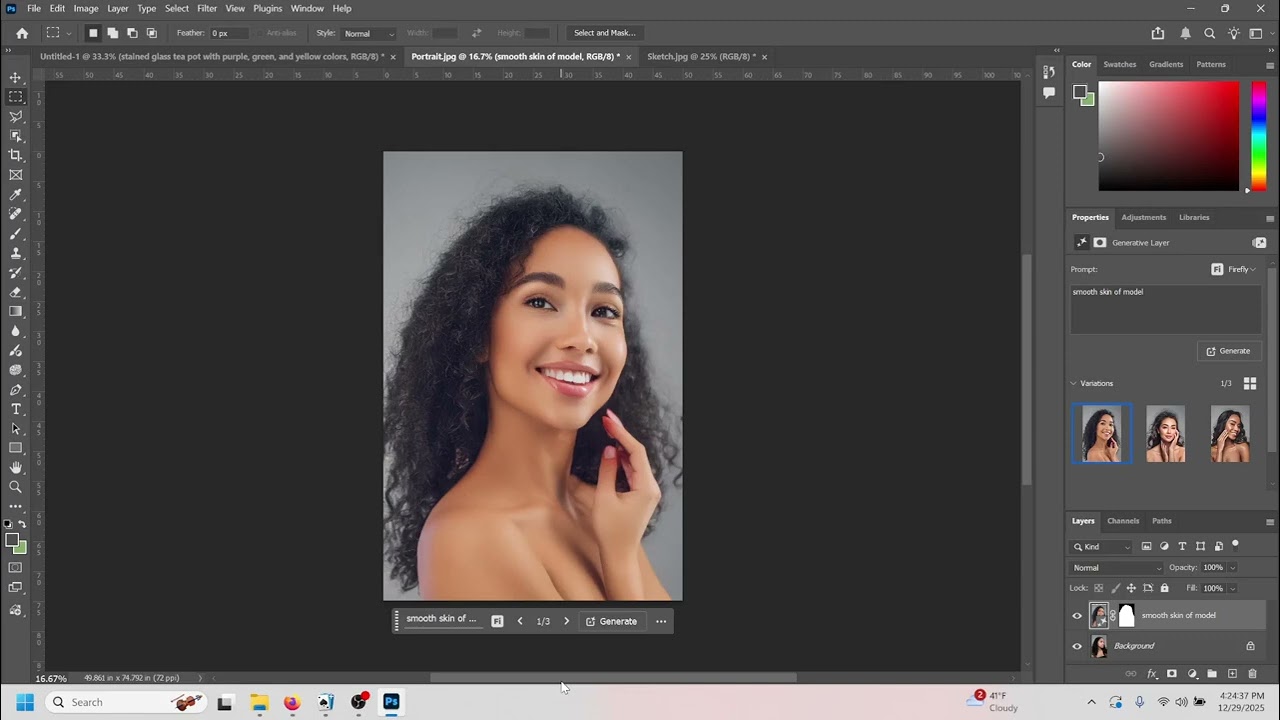
Task: Click the Share icon in options bar
Action: tap(1157, 33)
